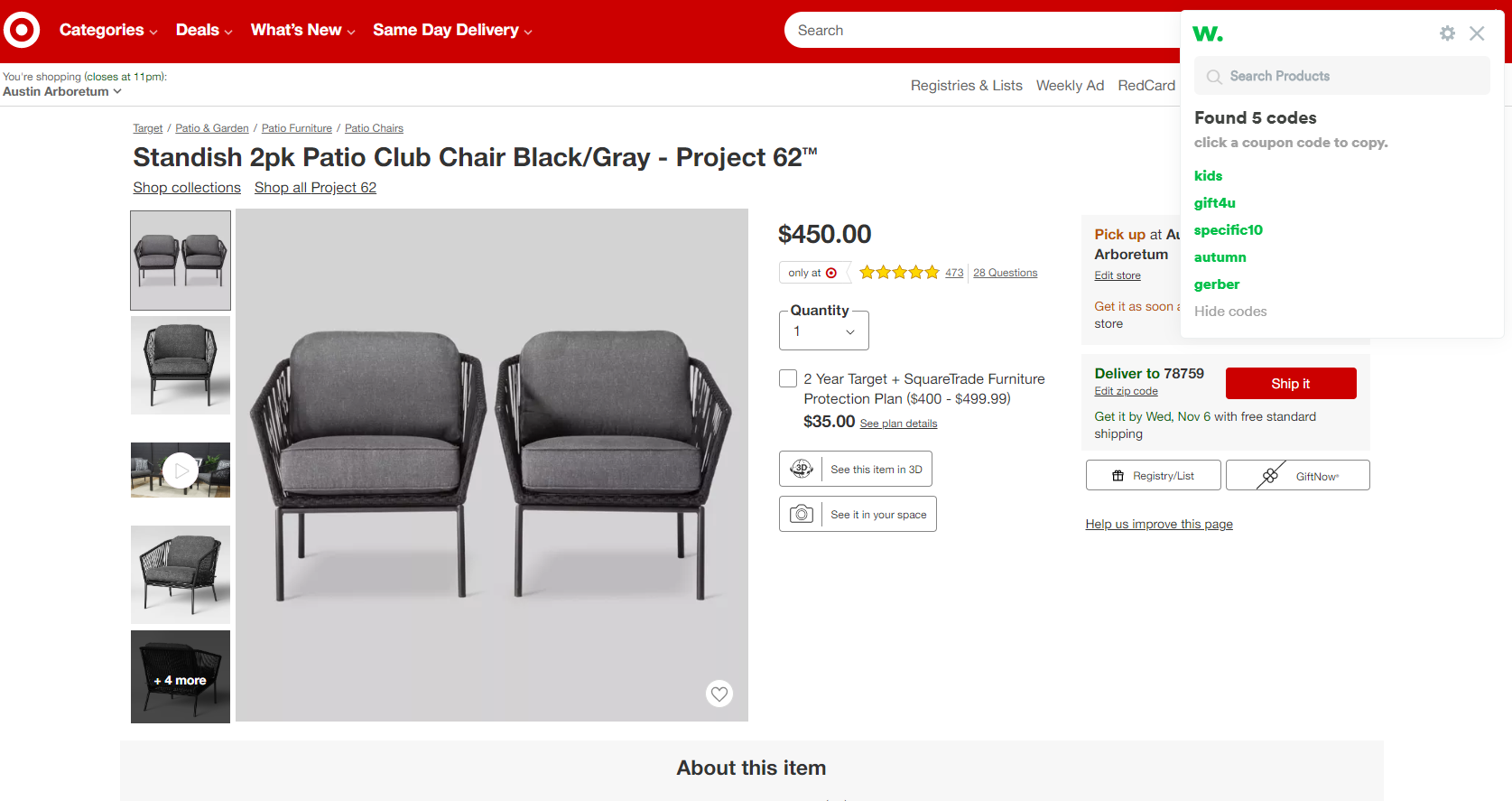Check the SquareTrade Protection Plan checkbox
1512x801 pixels.
tap(788, 378)
